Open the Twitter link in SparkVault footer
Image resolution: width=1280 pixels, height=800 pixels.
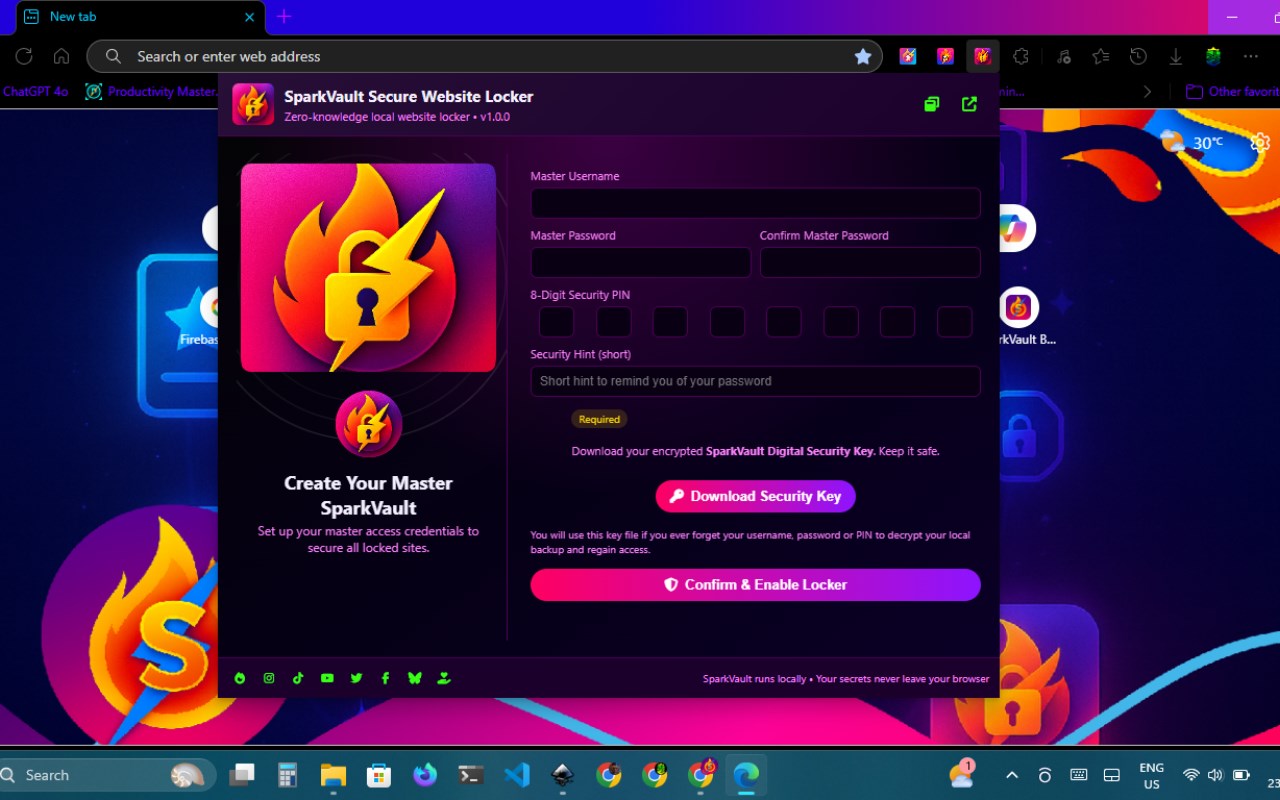(356, 678)
